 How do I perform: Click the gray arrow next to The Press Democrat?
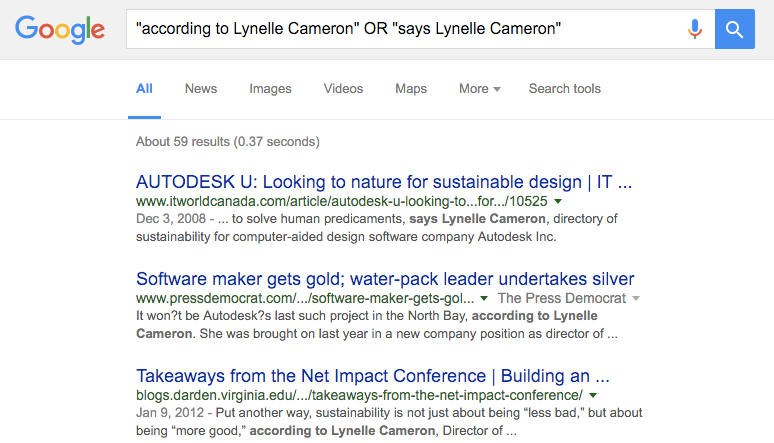coord(636,298)
